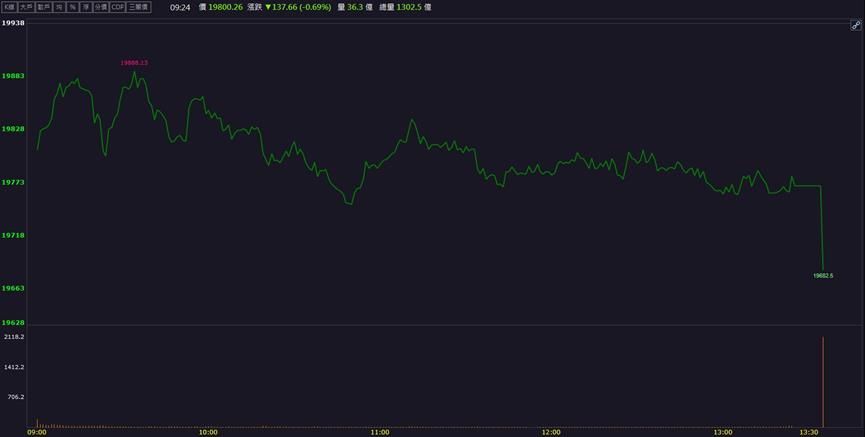Click the 706.2 volume axis label

[x=15, y=397]
